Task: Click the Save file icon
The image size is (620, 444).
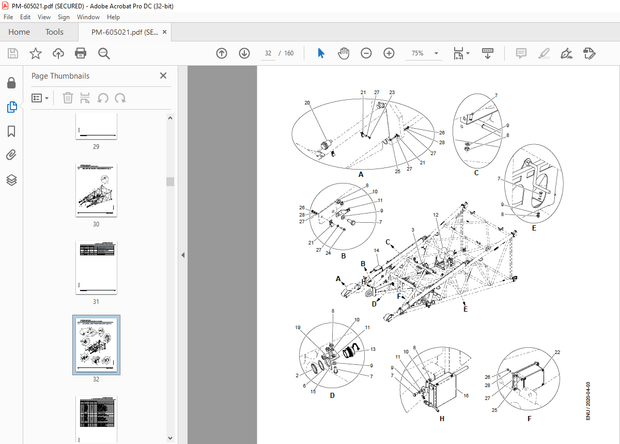Action: pyautogui.click(x=13, y=53)
